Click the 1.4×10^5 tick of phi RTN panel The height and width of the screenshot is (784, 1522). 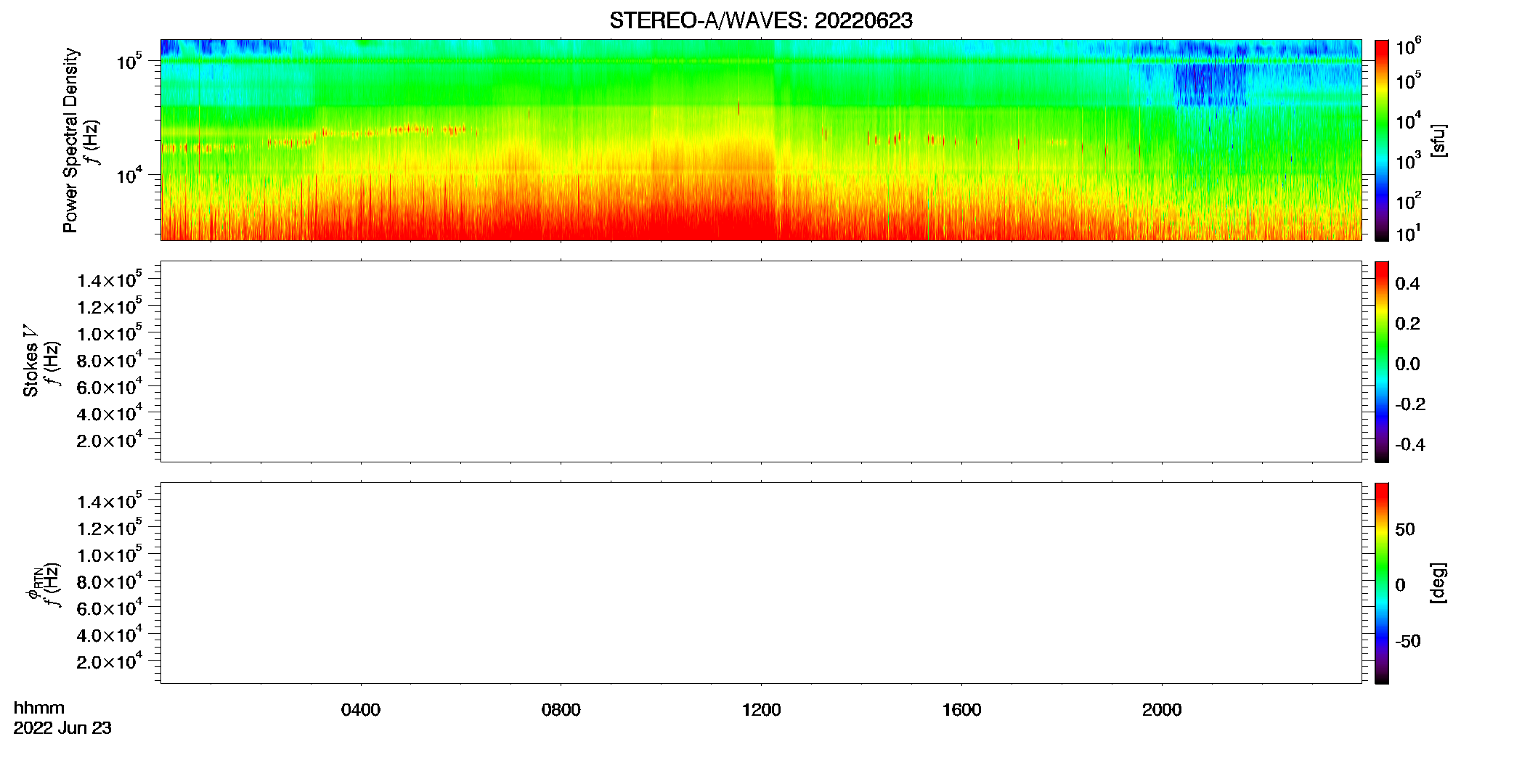pos(109,501)
